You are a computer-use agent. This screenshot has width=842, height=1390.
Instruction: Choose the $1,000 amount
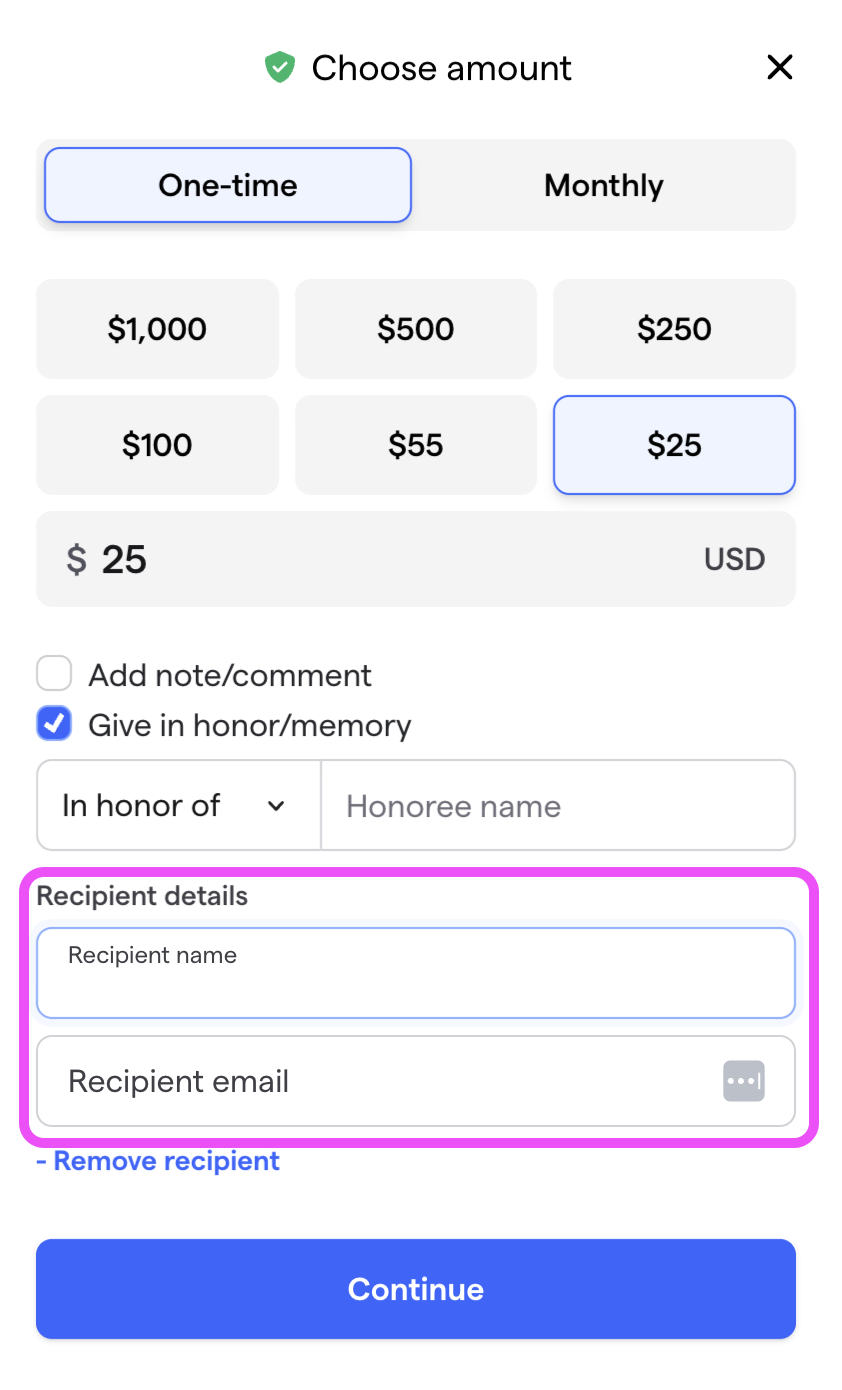[157, 329]
